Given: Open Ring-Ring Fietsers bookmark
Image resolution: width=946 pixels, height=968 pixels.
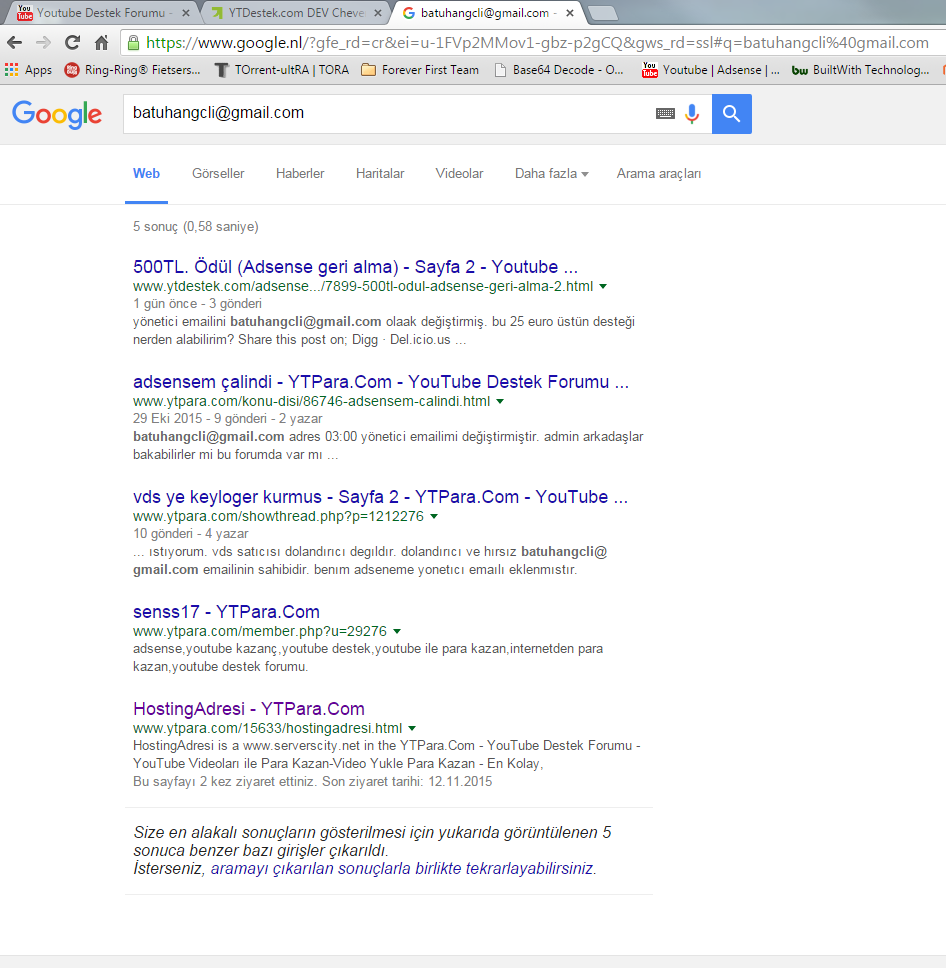Looking at the screenshot, I should point(133,70).
